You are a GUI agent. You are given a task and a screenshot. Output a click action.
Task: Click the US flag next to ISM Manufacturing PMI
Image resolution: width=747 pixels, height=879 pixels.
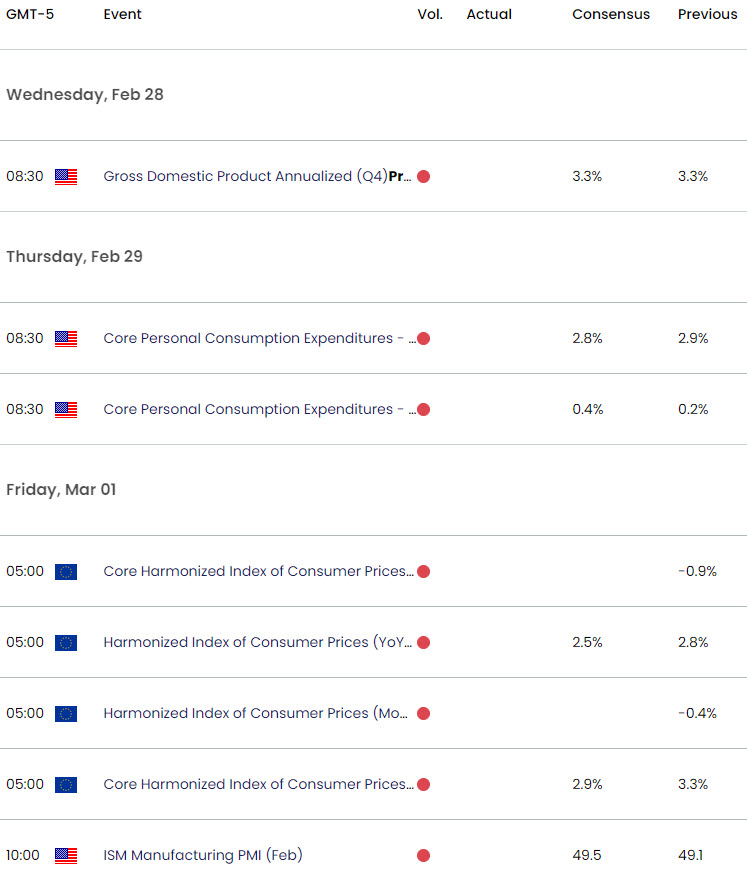pyautogui.click(x=66, y=856)
